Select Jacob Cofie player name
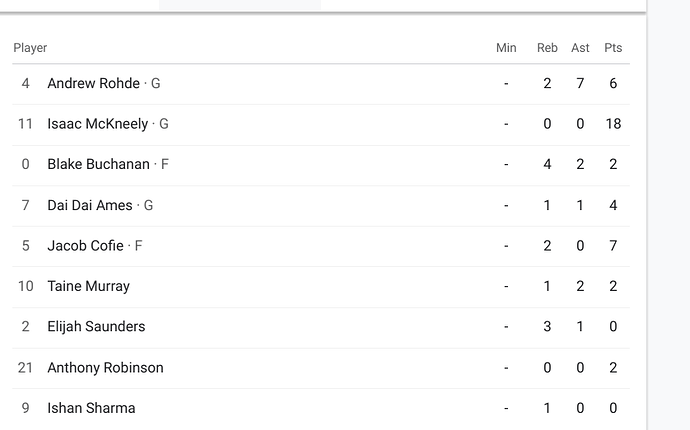This screenshot has width=690, height=430. 85,245
